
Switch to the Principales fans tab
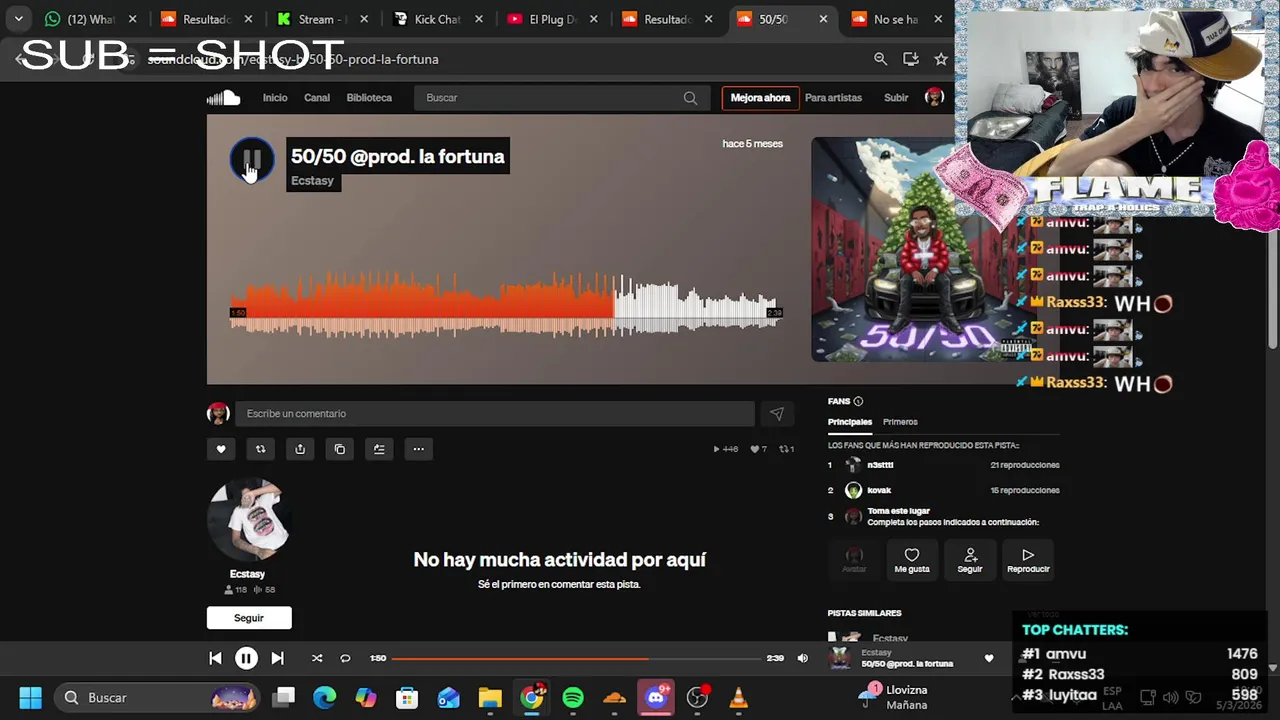coord(850,422)
